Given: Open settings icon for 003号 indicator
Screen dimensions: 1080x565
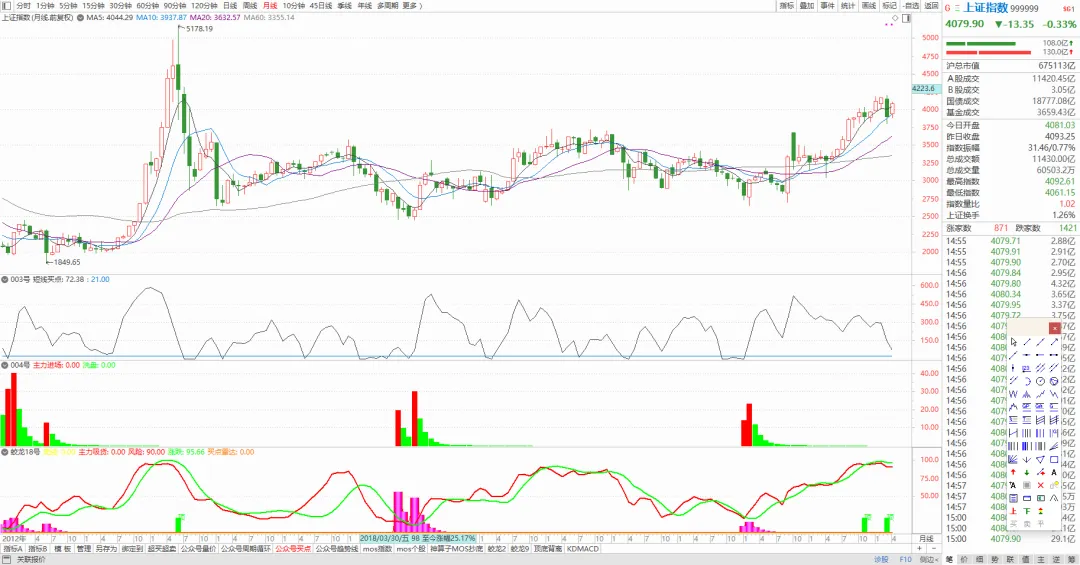Looking at the screenshot, I should click(x=5, y=280).
